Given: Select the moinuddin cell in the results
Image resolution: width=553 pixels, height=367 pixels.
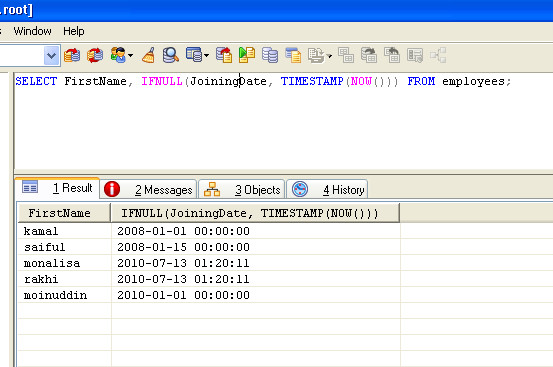Looking at the screenshot, I should coord(65,295).
